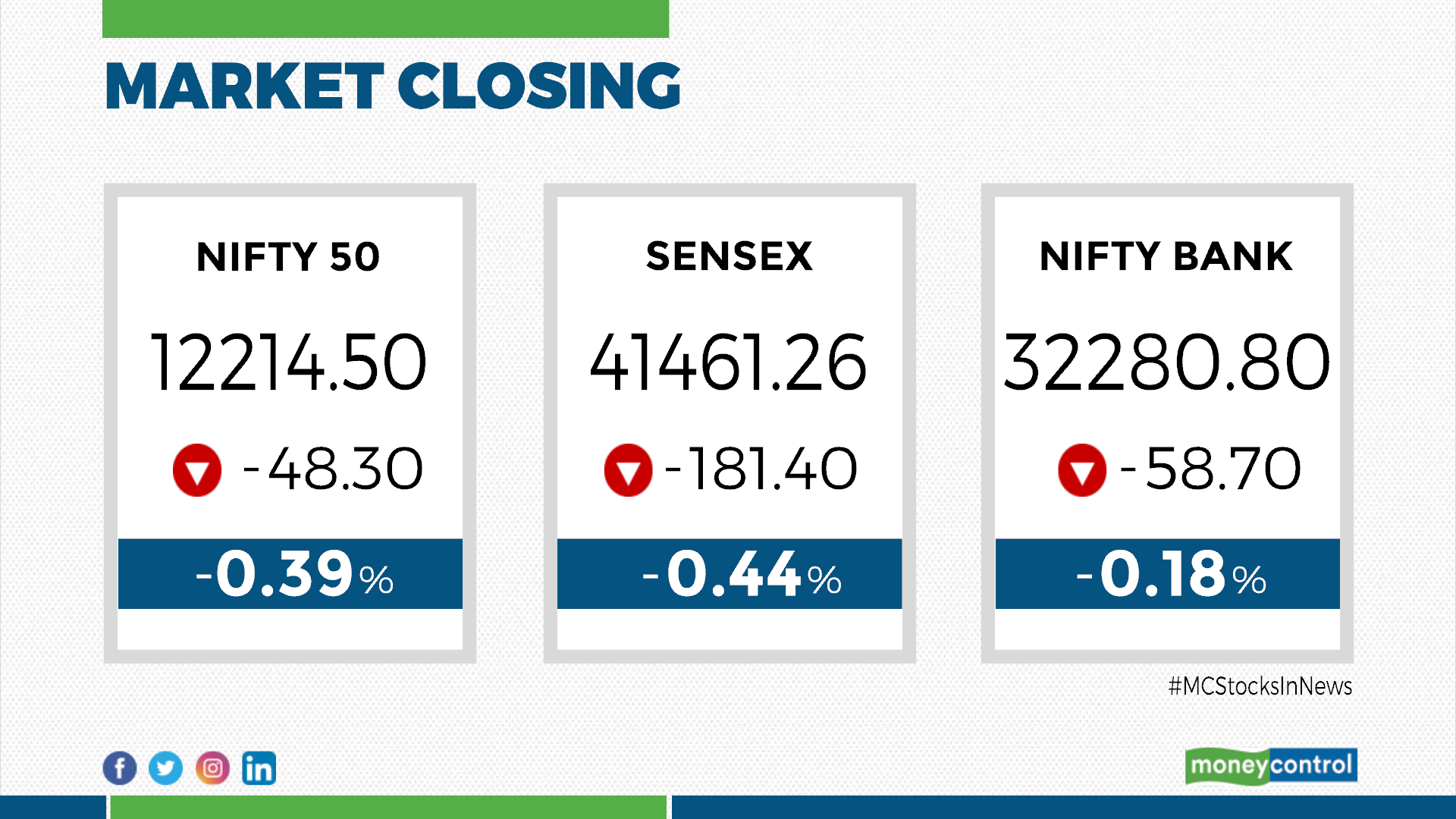Click the -0.39% blue banner
Image resolution: width=1456 pixels, height=819 pixels.
pos(290,574)
